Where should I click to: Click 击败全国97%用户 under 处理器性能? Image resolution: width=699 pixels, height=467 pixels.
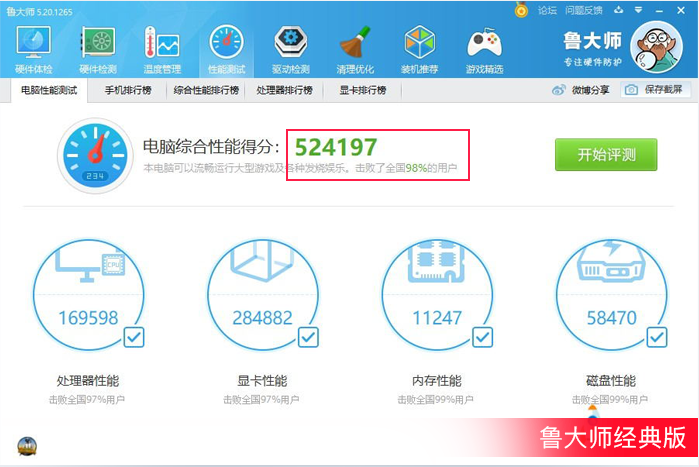click(87, 400)
